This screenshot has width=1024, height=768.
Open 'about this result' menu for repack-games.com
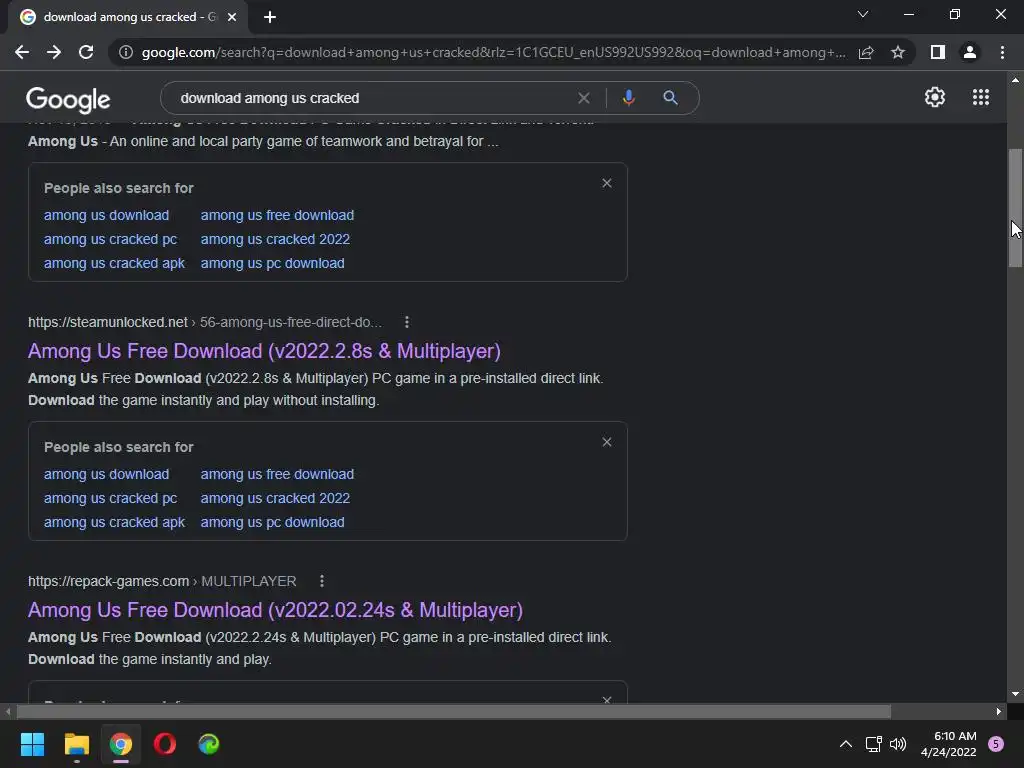pyautogui.click(x=321, y=581)
